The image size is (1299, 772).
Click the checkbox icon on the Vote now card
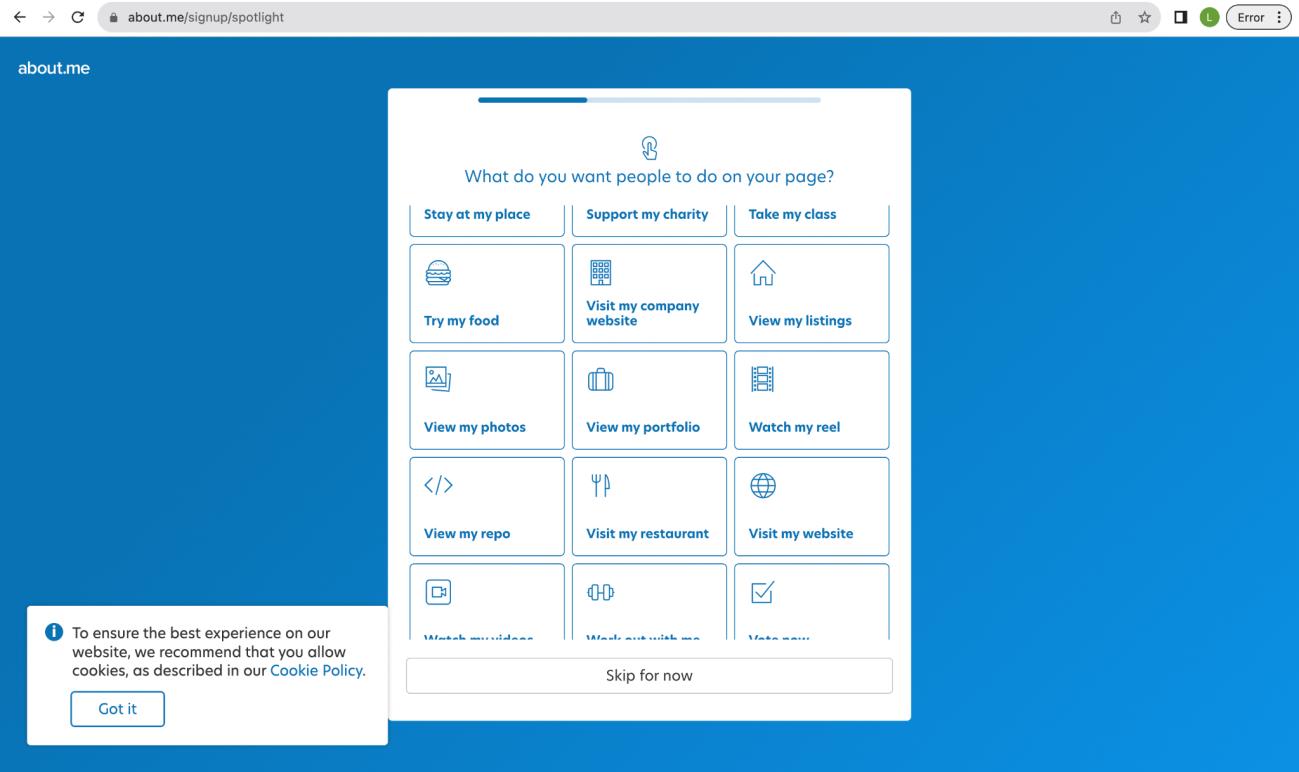click(x=762, y=592)
